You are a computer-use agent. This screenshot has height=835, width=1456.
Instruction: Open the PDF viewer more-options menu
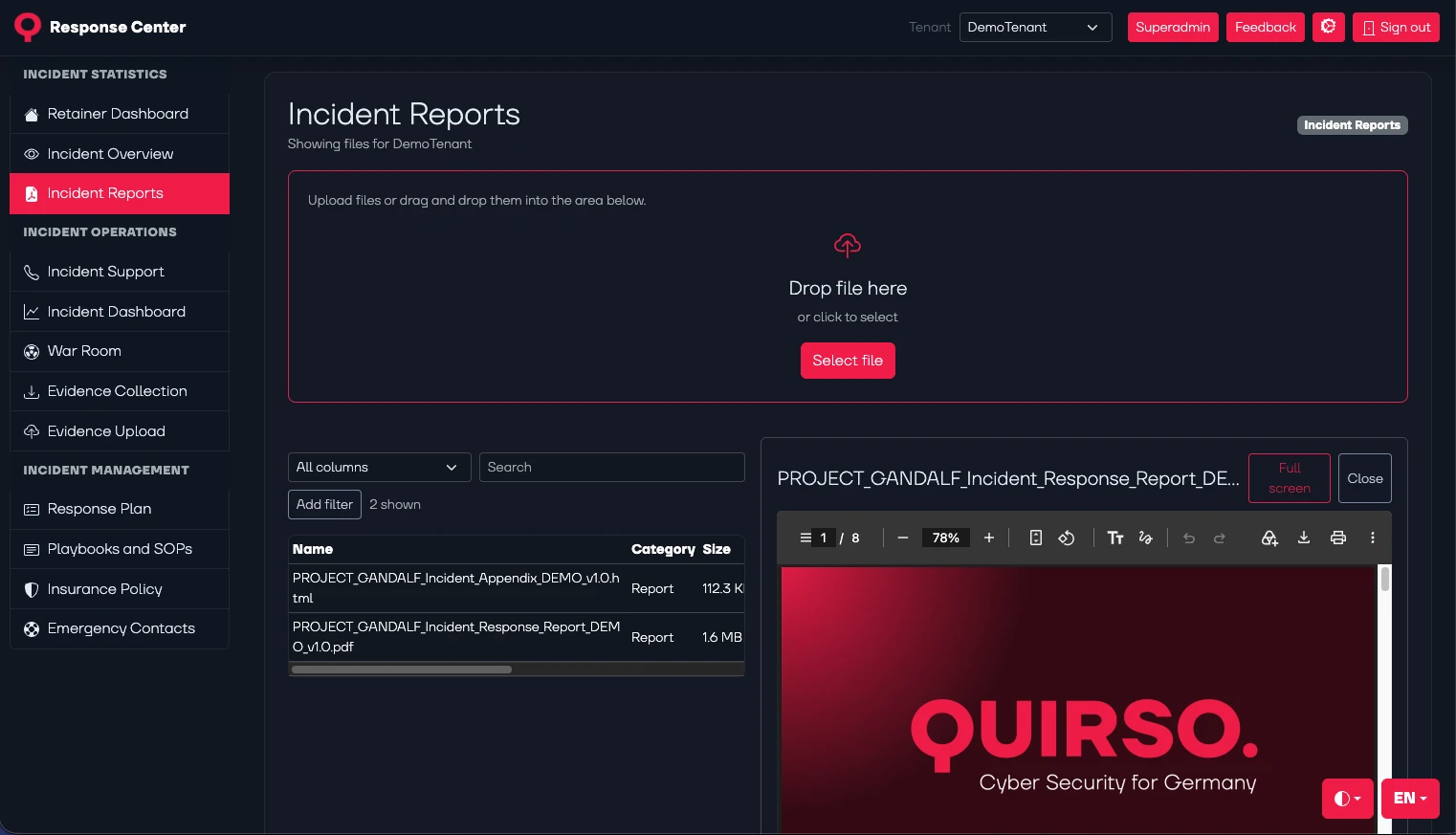(x=1372, y=538)
